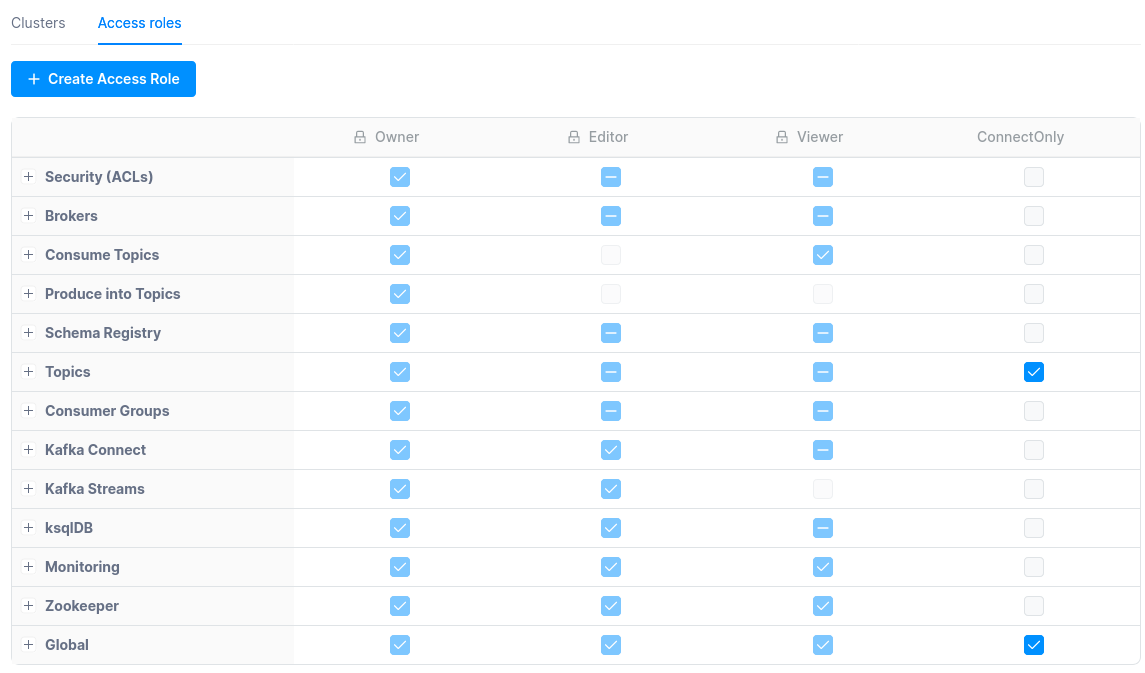Screen dimensions: 1145x673
Task: Click the Editor column header text
Action: pyautogui.click(x=608, y=137)
